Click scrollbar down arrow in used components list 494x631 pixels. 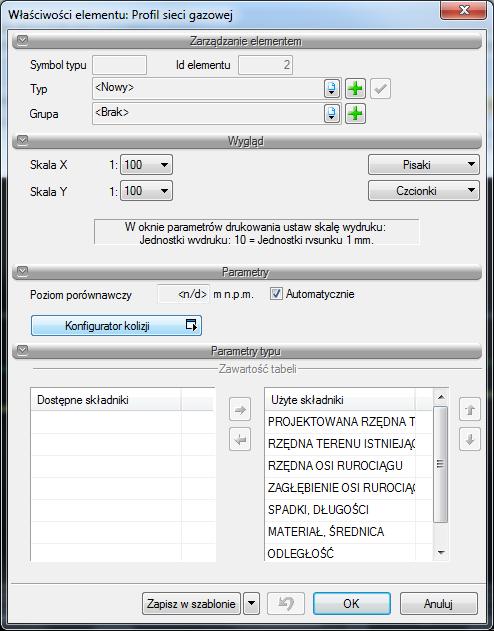441,553
